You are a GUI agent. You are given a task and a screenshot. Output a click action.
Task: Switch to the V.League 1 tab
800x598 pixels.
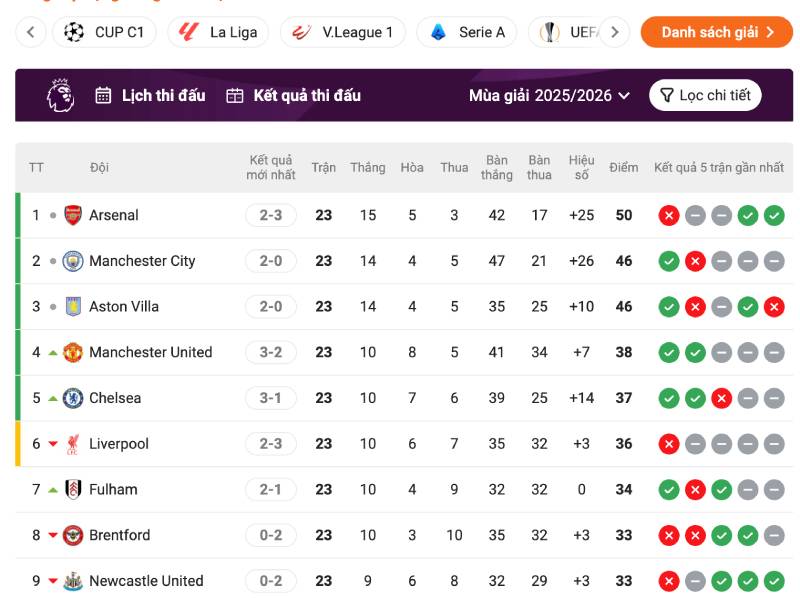tap(343, 32)
